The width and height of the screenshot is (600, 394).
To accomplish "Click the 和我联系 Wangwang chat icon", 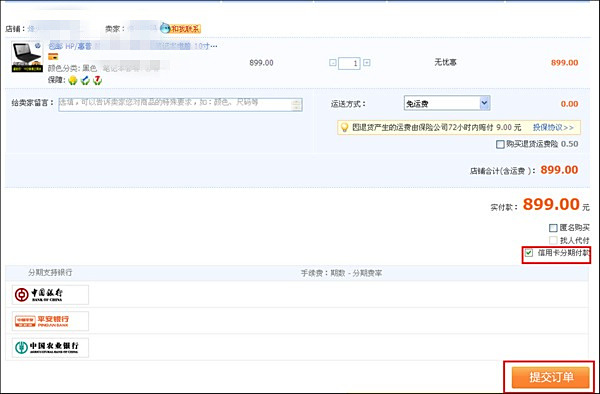I will pyautogui.click(x=180, y=28).
